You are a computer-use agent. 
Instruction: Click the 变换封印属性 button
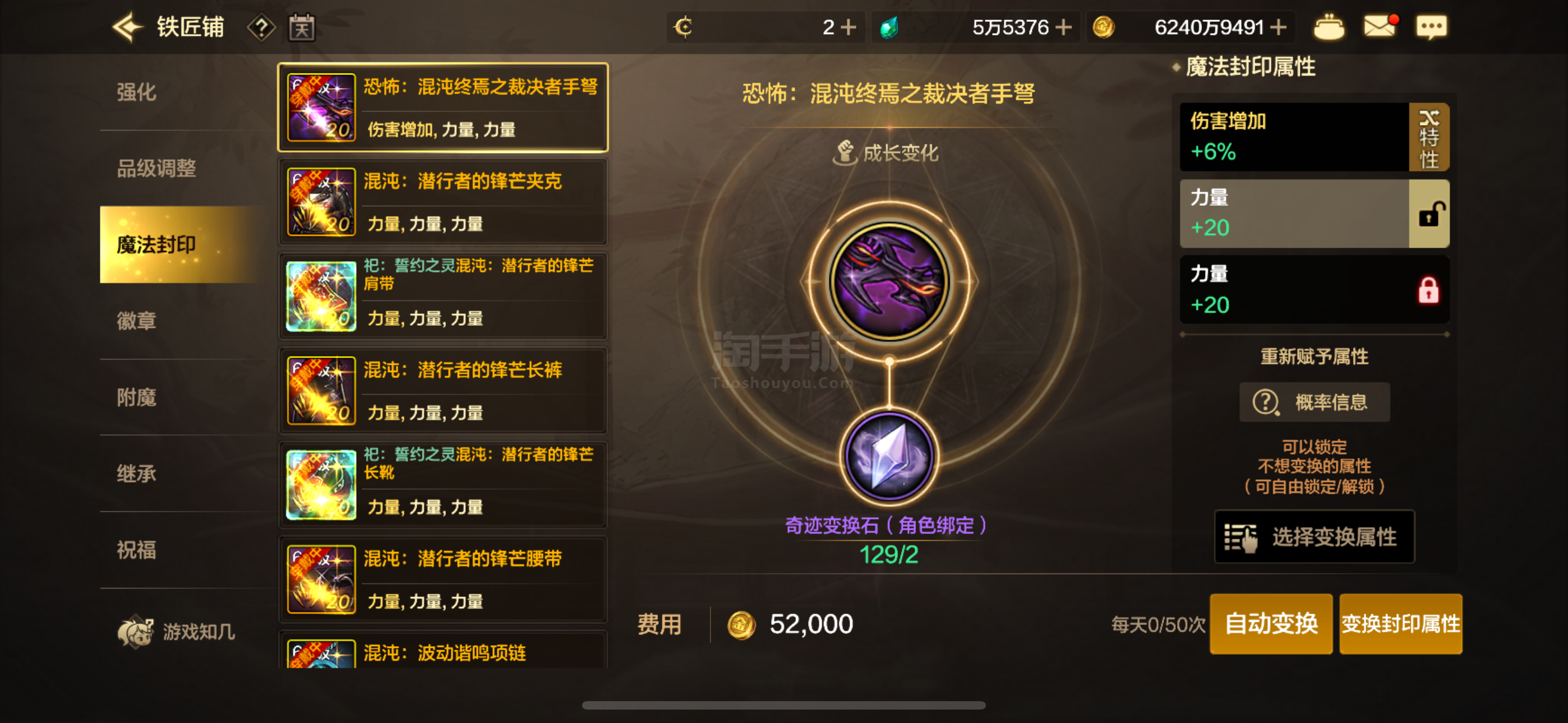[x=1401, y=624]
